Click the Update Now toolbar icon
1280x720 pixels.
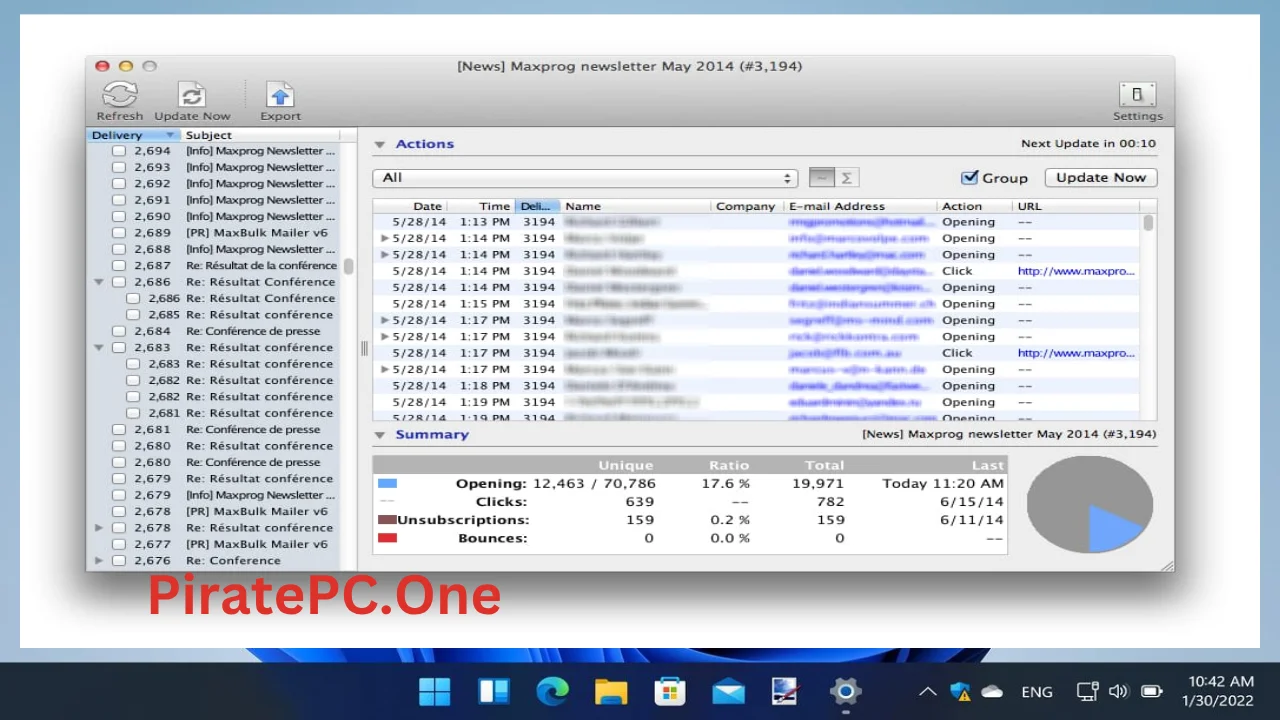(x=192, y=95)
